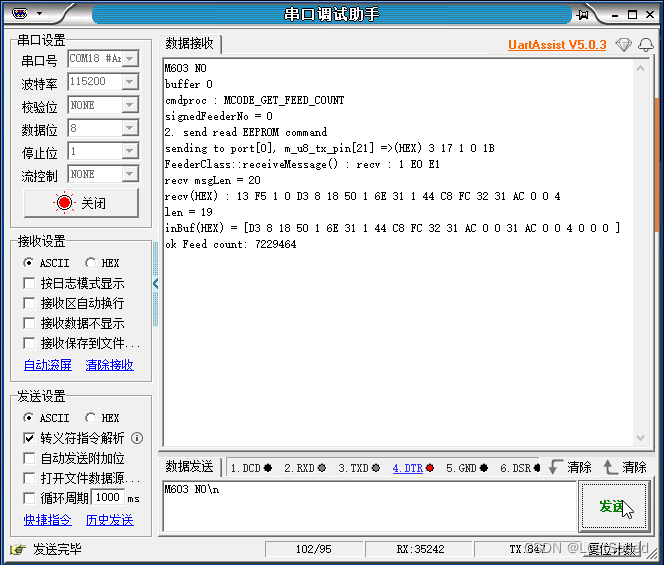Expand the title bar dropdown arrow
The width and height of the screenshot is (664, 565).
39,14
